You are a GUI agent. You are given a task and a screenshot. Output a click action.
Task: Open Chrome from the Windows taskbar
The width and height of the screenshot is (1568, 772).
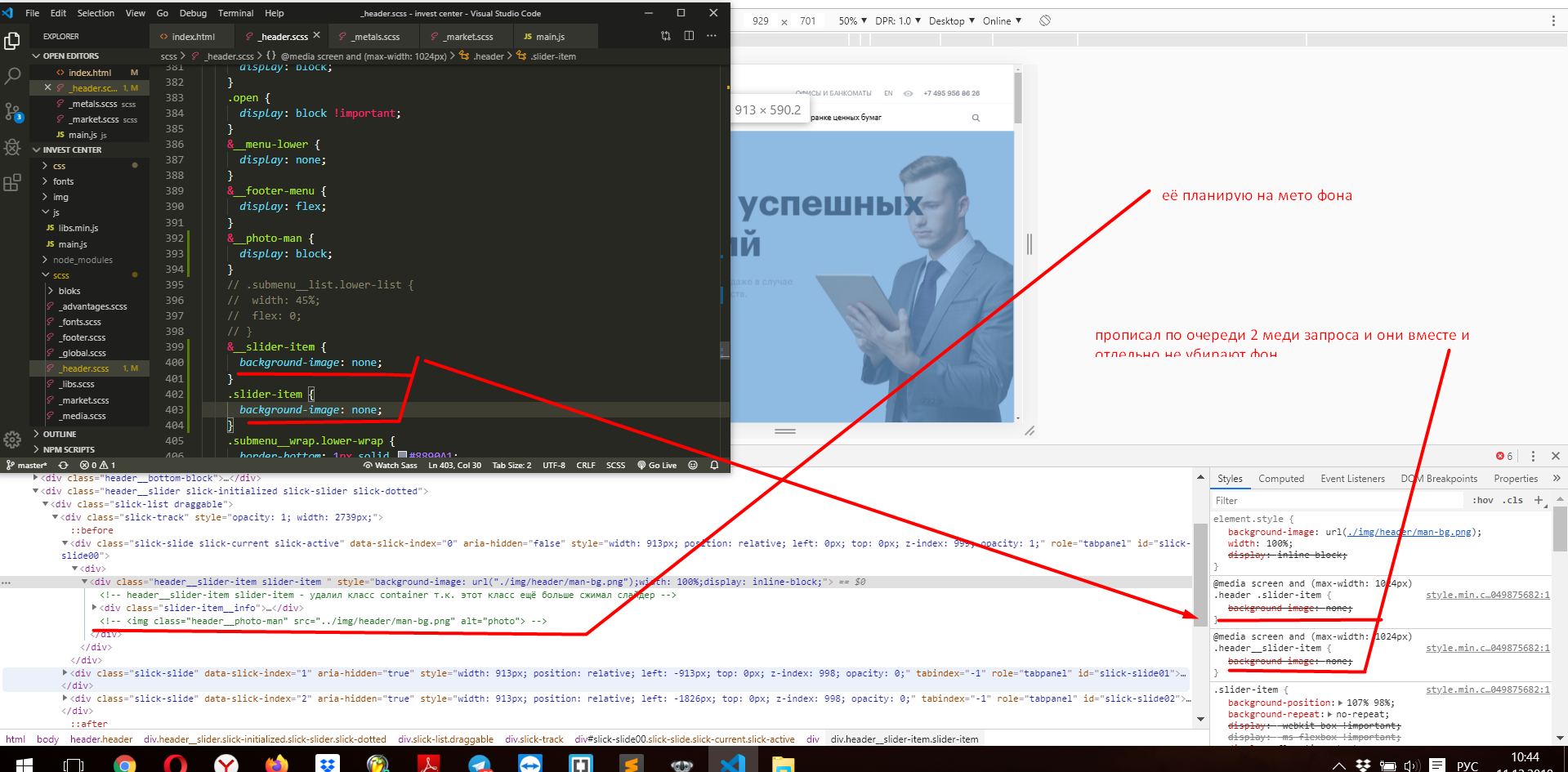pos(124,765)
